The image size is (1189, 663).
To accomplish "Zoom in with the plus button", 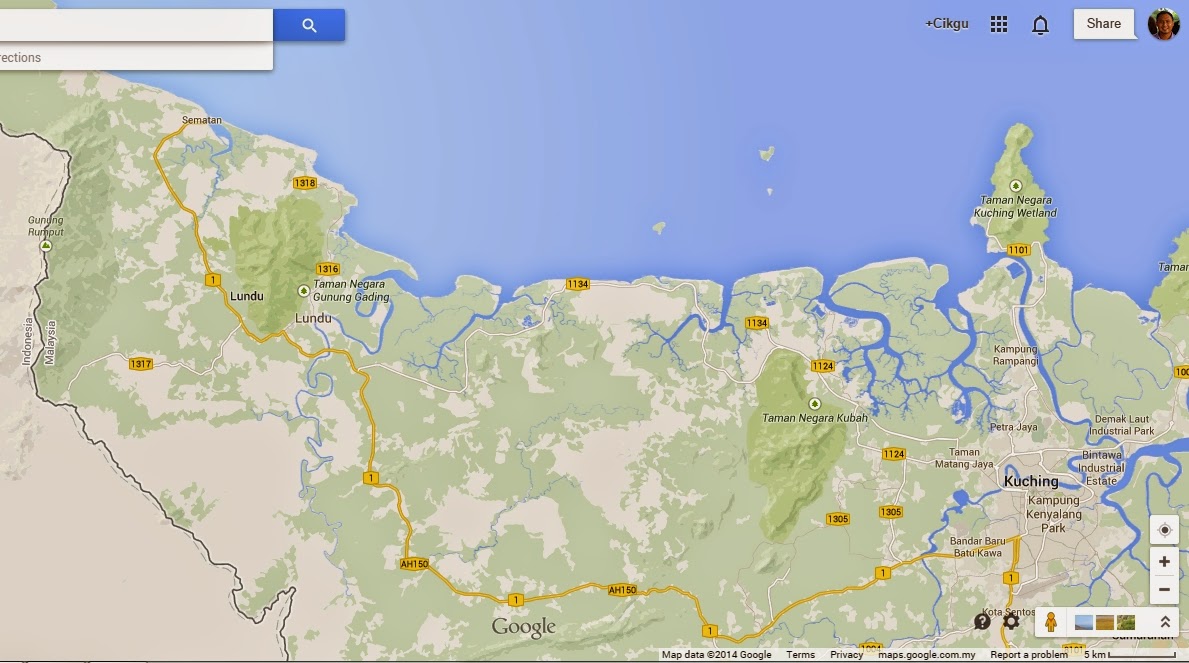I will (x=1164, y=561).
